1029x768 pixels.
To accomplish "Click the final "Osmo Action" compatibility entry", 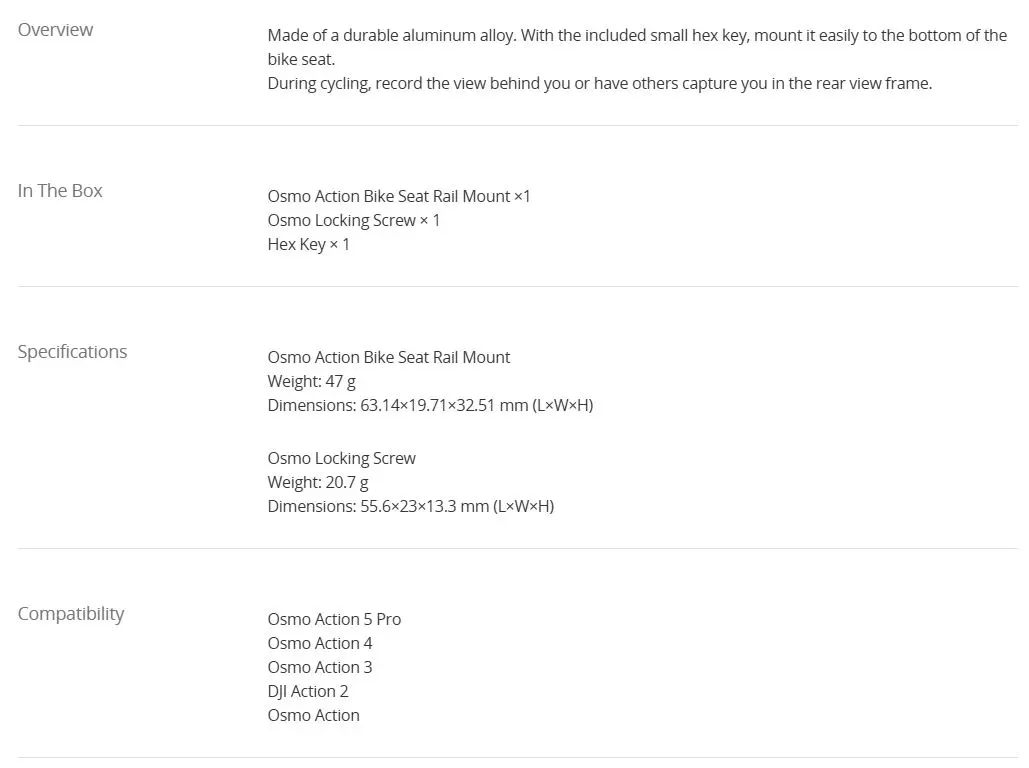I will click(x=313, y=716).
